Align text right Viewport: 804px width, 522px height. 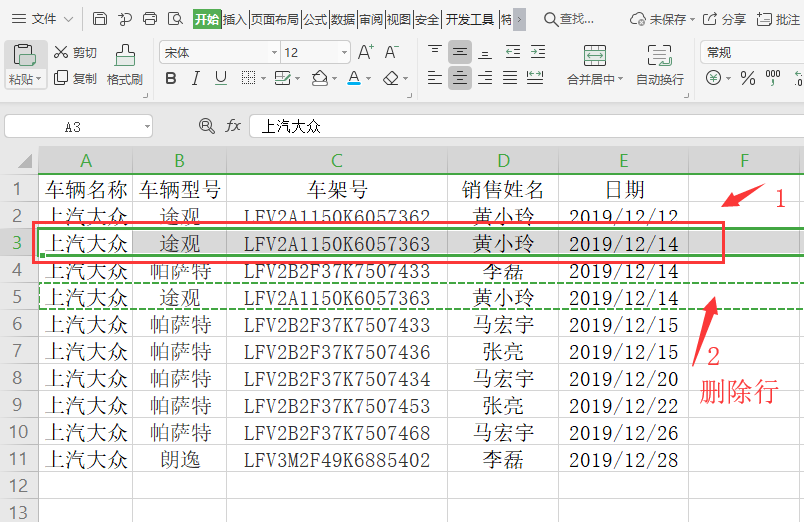click(x=485, y=78)
